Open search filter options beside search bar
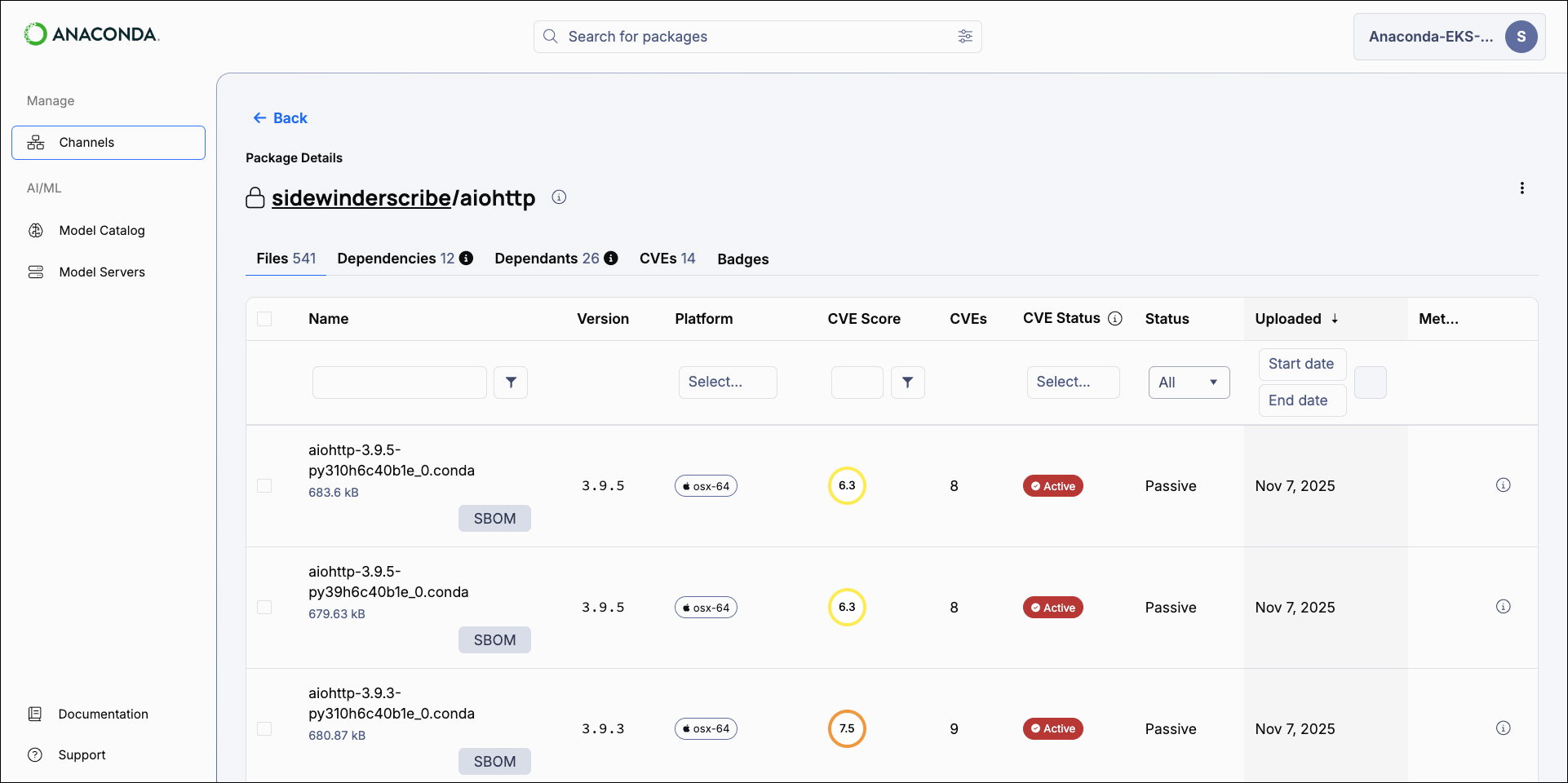 965,37
